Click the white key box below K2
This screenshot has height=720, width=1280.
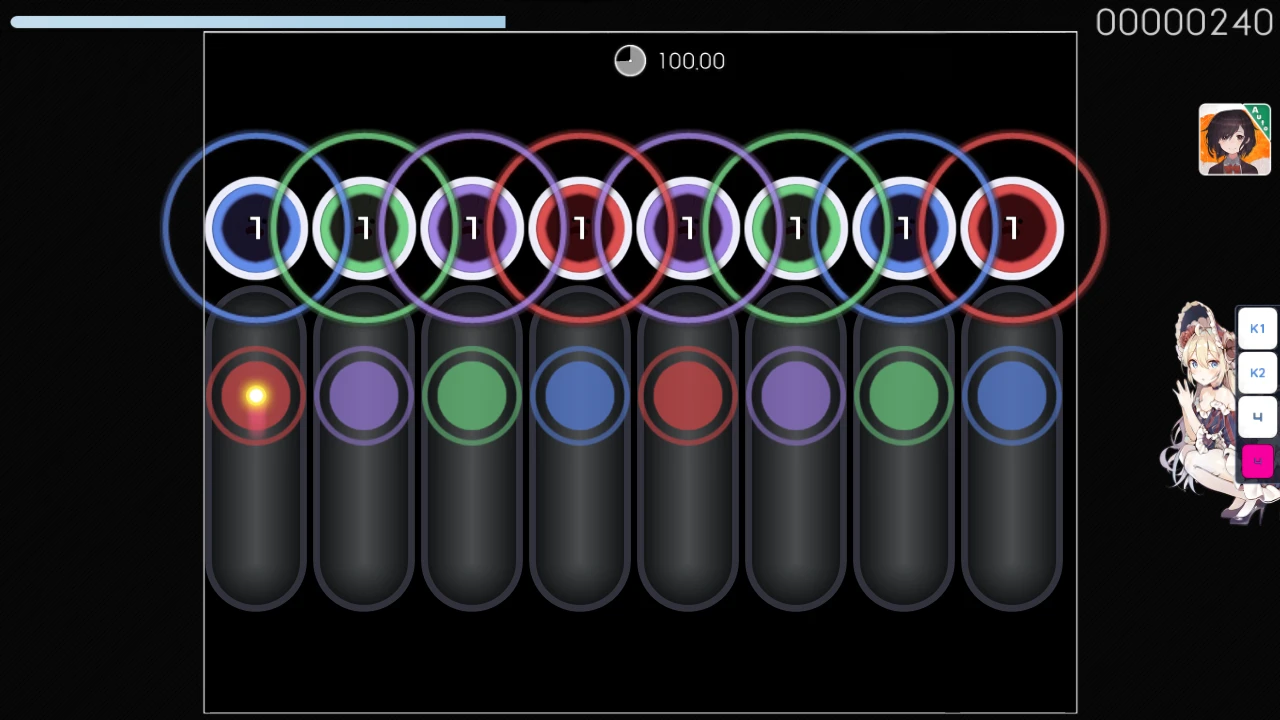pos(1257,417)
